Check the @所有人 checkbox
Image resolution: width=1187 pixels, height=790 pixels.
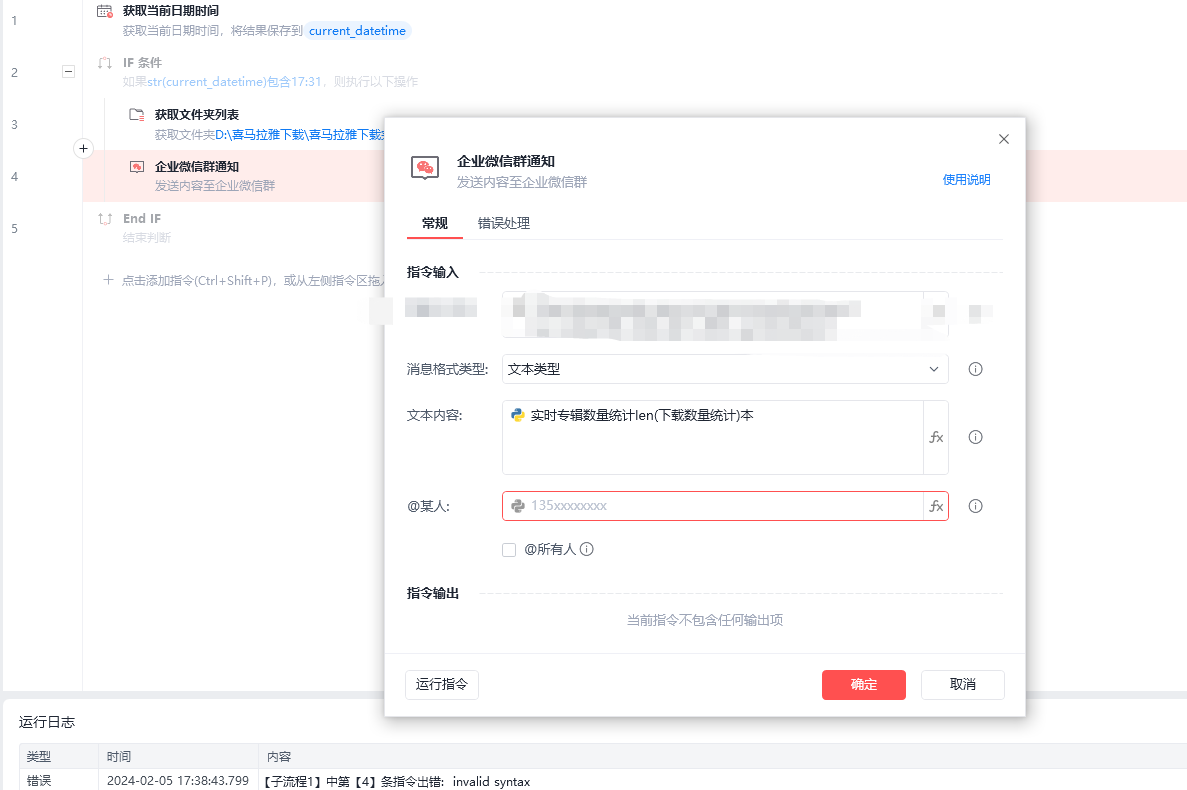click(x=509, y=550)
